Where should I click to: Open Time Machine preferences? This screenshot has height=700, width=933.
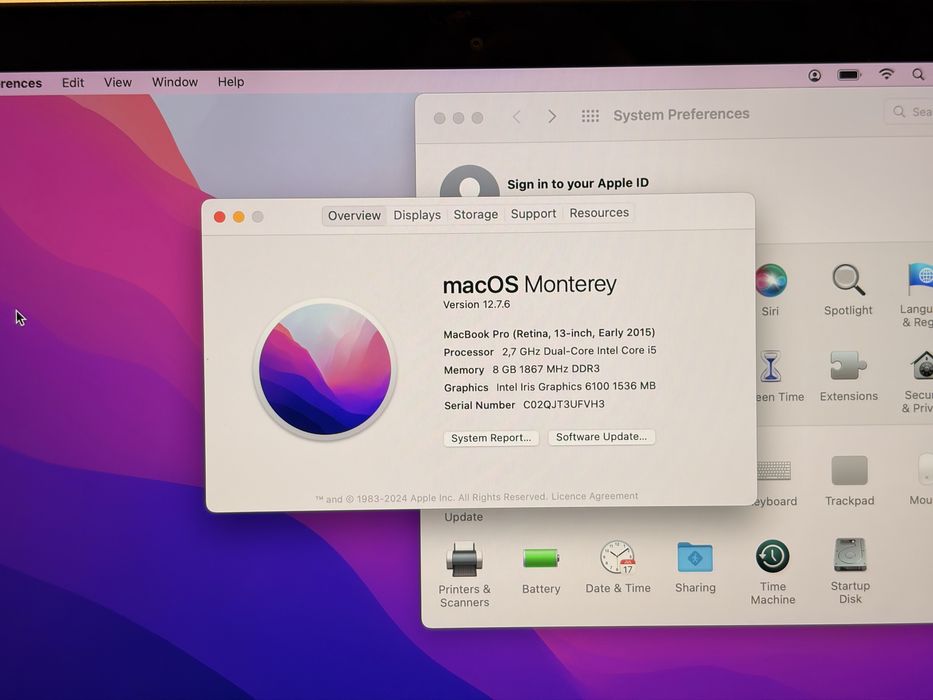[772, 556]
